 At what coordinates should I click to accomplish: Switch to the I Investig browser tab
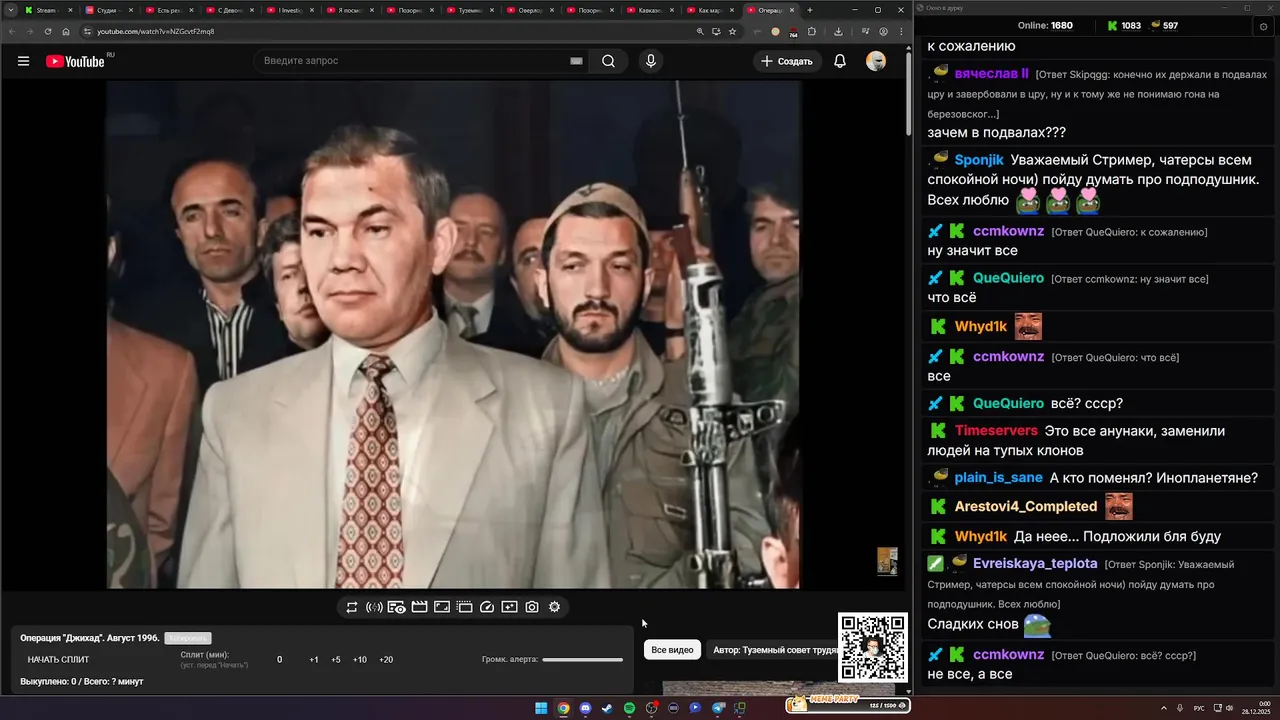tap(289, 10)
